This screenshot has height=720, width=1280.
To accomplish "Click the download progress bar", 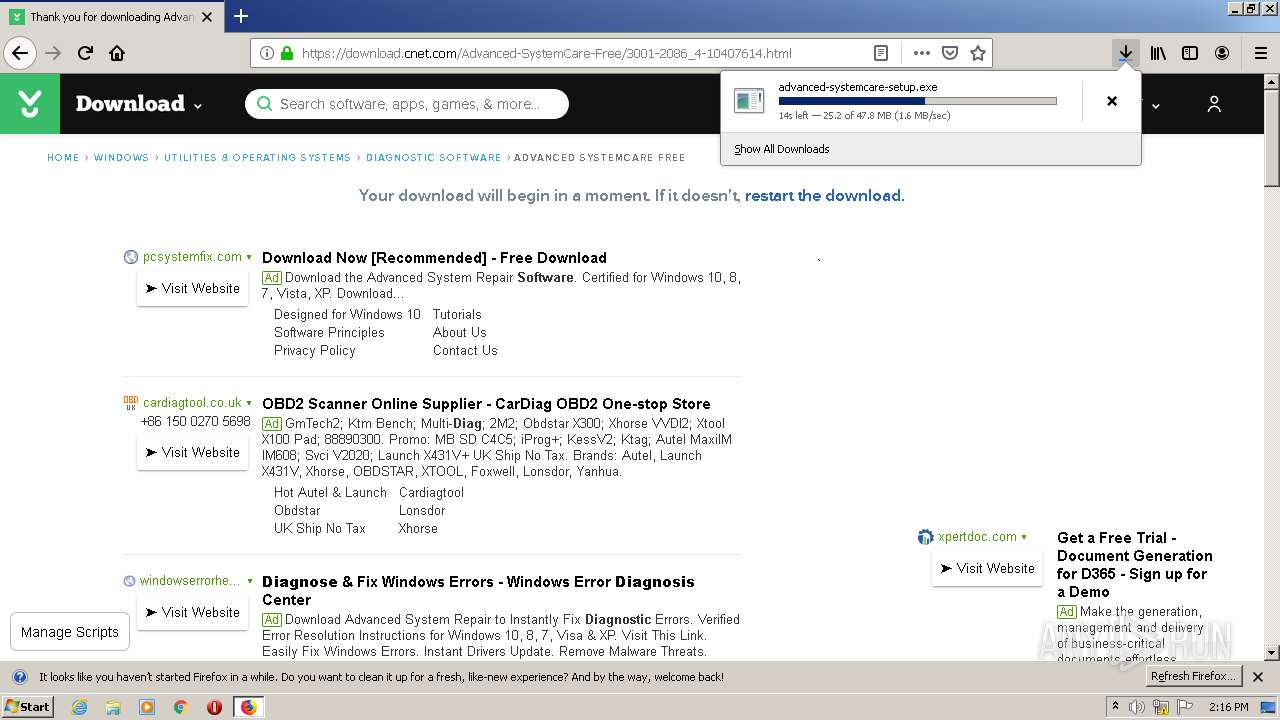I will (917, 101).
